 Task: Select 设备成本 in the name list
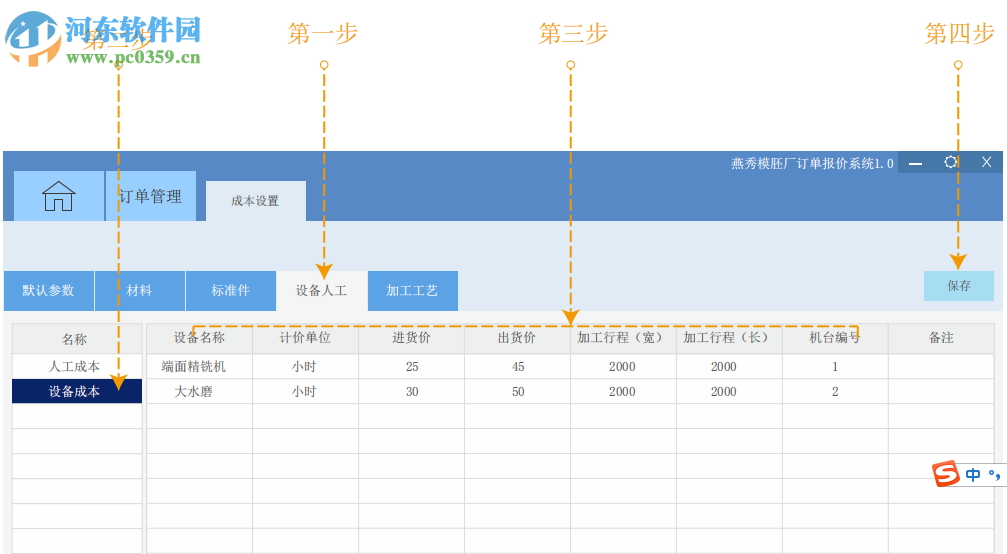click(x=77, y=391)
